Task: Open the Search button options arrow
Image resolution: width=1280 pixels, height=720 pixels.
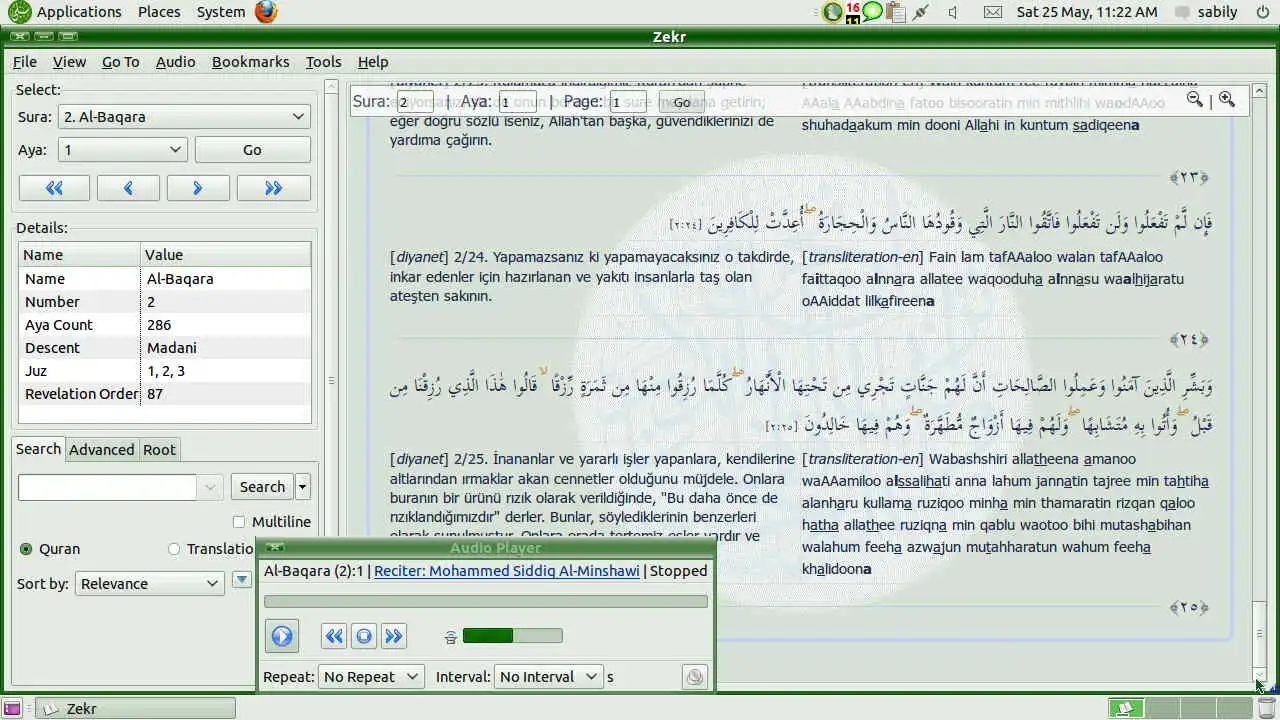Action: click(x=303, y=487)
